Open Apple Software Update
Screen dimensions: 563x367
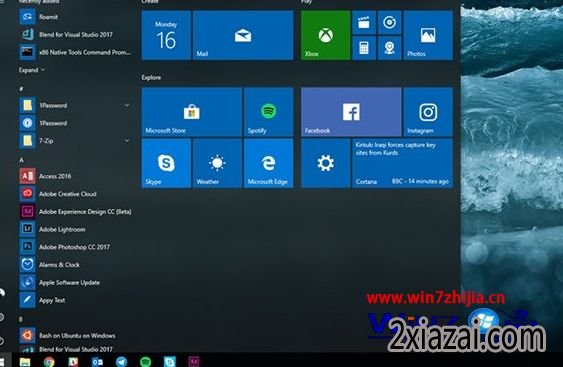(x=75, y=282)
